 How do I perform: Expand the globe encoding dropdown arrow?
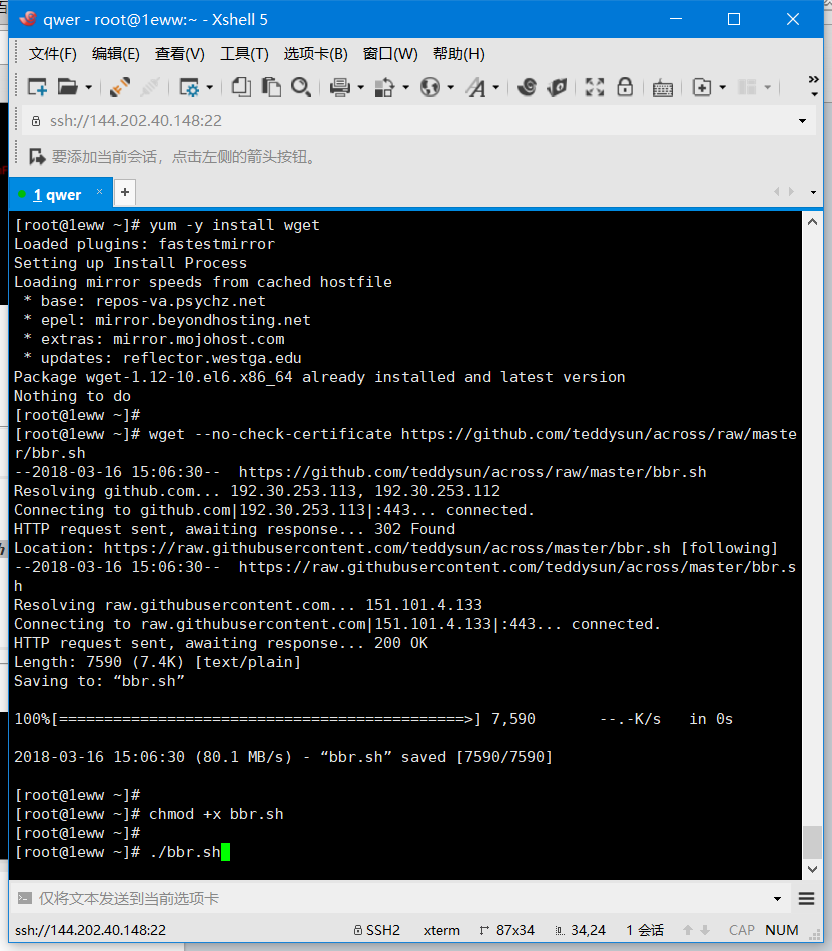click(451, 88)
